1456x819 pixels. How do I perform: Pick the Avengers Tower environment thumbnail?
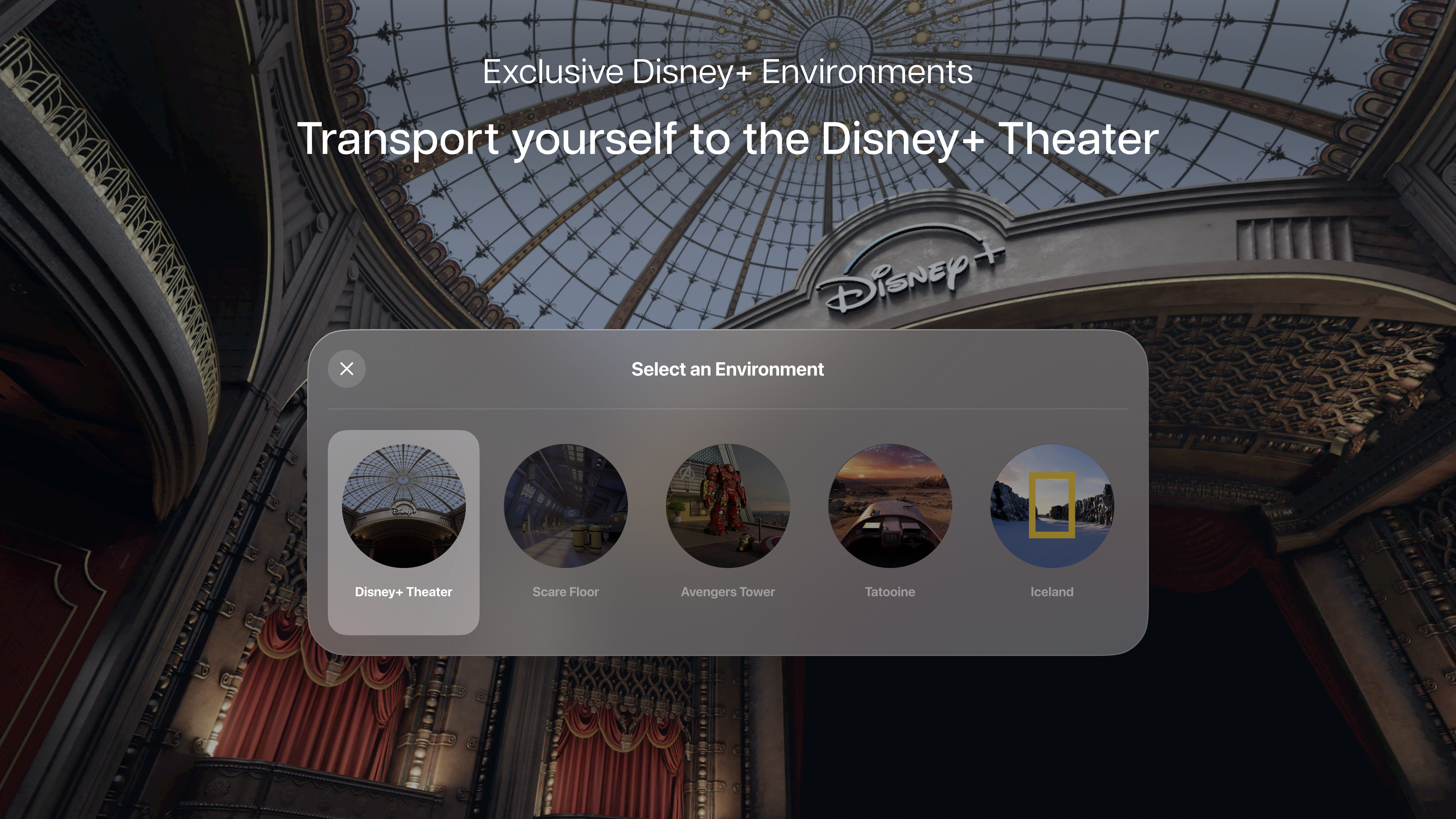[728, 506]
